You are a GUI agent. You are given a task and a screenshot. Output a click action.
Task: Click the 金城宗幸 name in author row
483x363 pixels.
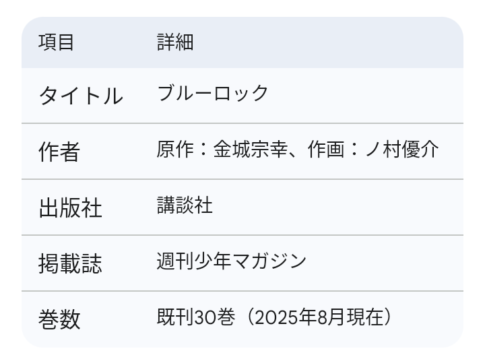point(251,149)
